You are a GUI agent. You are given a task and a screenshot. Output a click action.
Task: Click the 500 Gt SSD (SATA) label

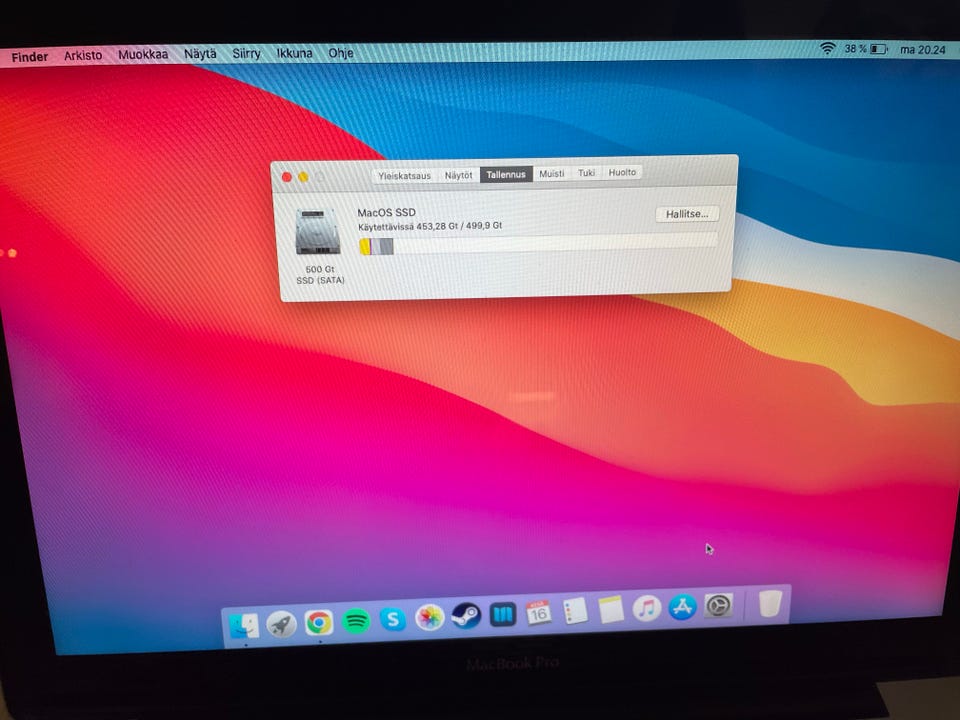pos(320,275)
